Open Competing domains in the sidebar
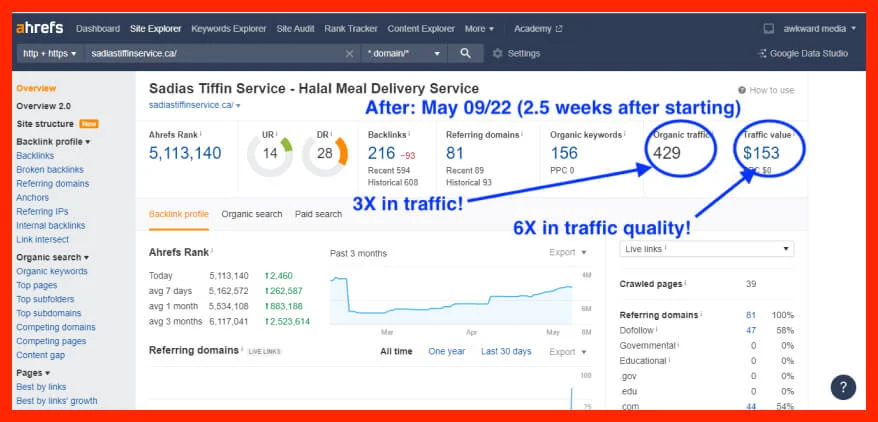 click(x=56, y=327)
